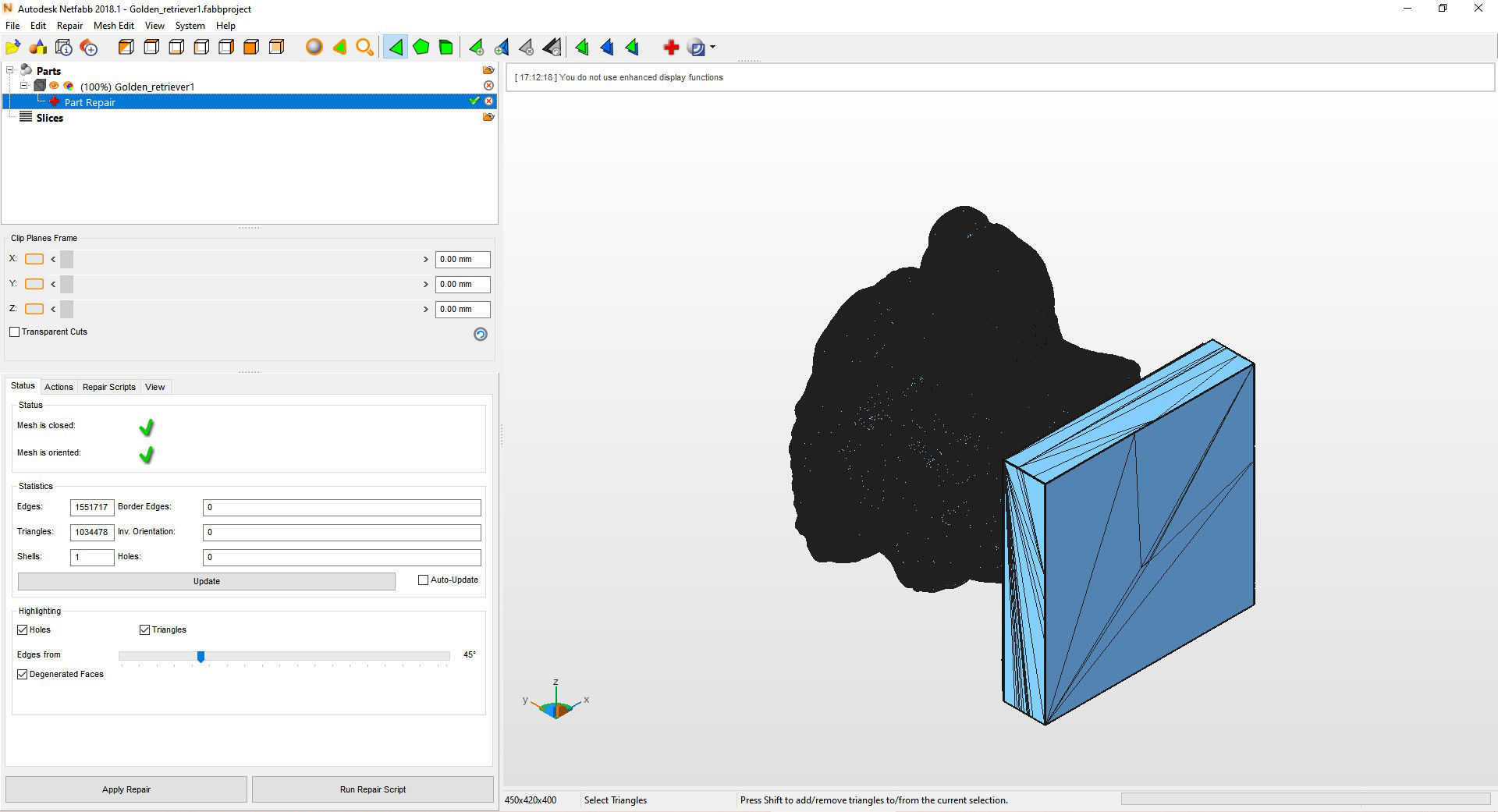Click the Border Edges value field

tap(342, 507)
